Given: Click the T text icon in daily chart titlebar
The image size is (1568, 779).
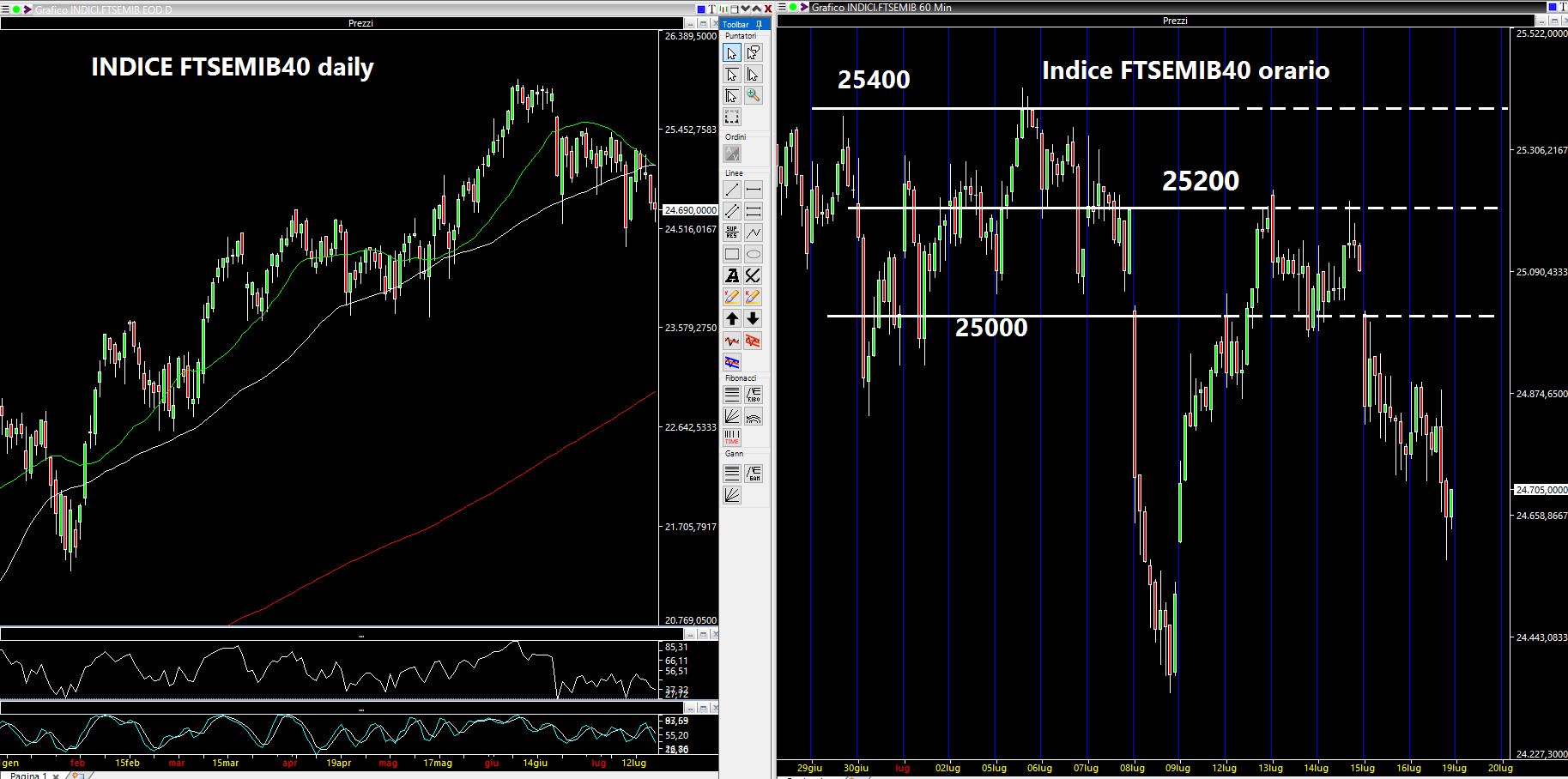Looking at the screenshot, I should (x=711, y=9).
